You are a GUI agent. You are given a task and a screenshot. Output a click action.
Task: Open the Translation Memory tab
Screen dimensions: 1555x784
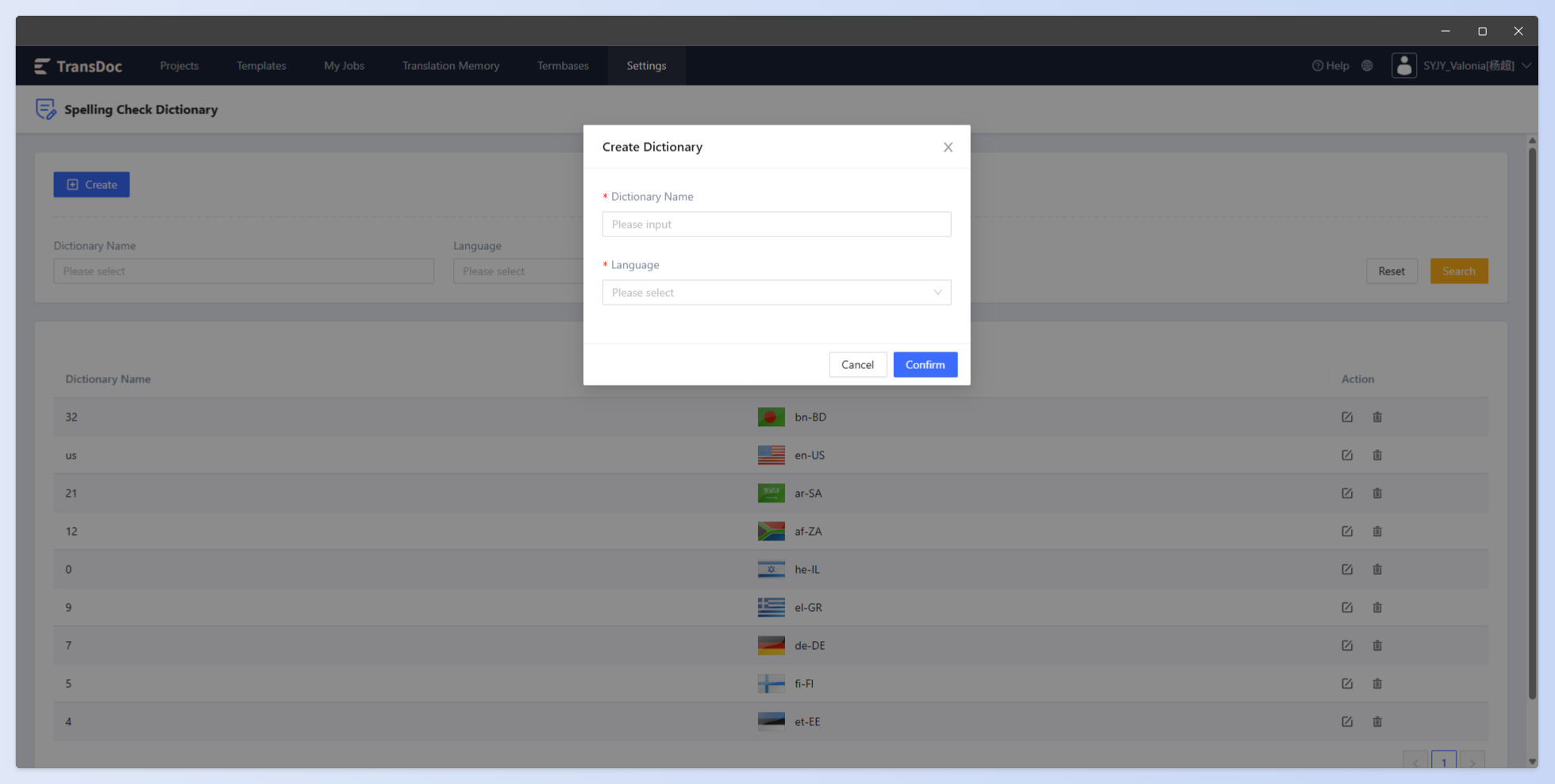pos(451,66)
